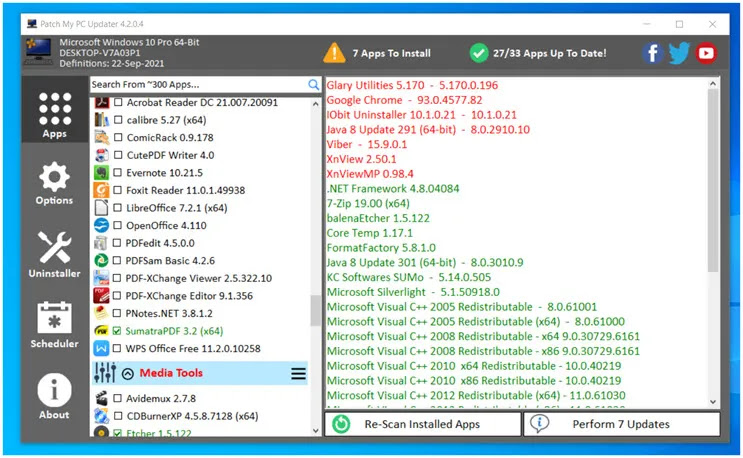Select the 7-Zip 19.00 (x64) entry
Image resolution: width=743 pixels, height=458 pixels.
pyautogui.click(x=368, y=203)
